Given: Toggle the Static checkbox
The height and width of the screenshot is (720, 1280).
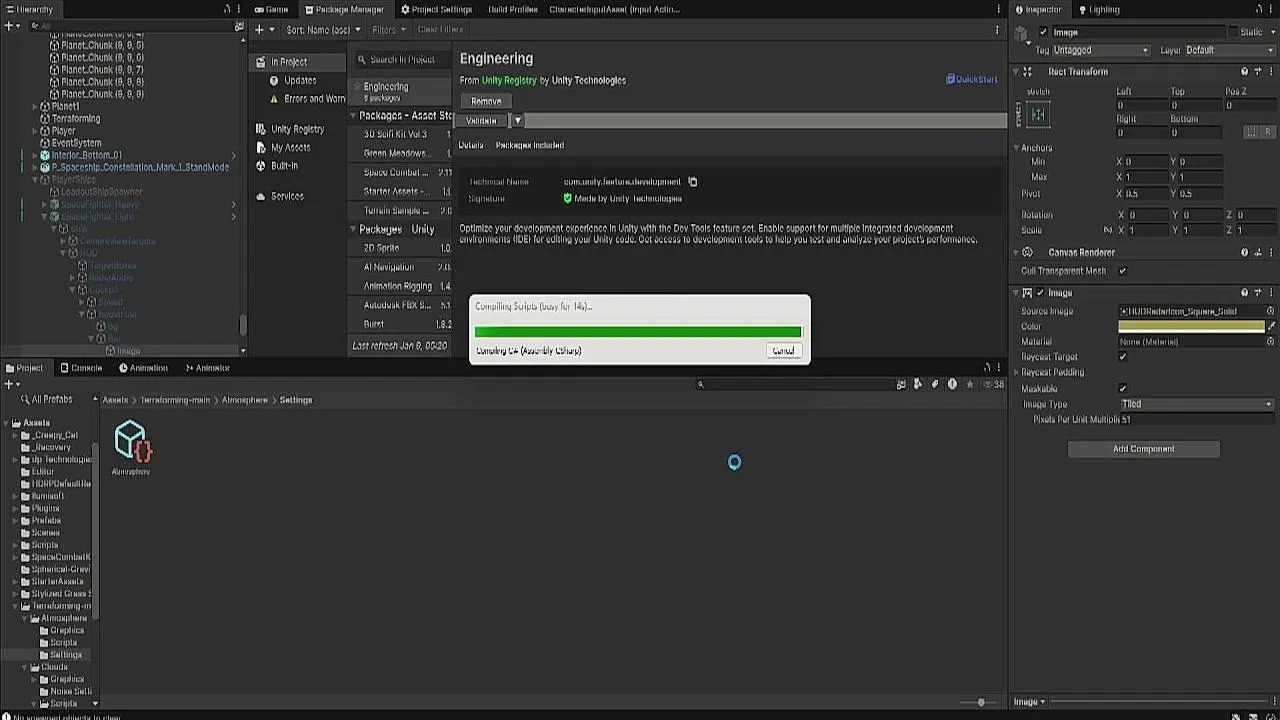Looking at the screenshot, I should tap(1232, 32).
